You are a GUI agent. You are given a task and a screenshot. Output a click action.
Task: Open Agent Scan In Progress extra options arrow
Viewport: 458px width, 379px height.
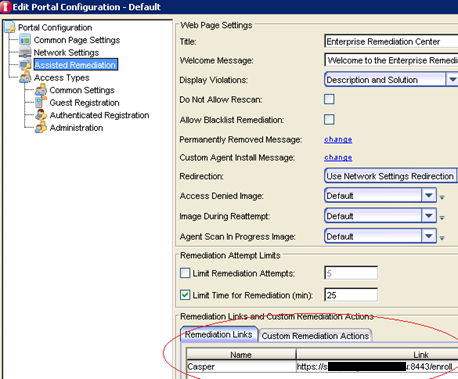click(x=442, y=238)
